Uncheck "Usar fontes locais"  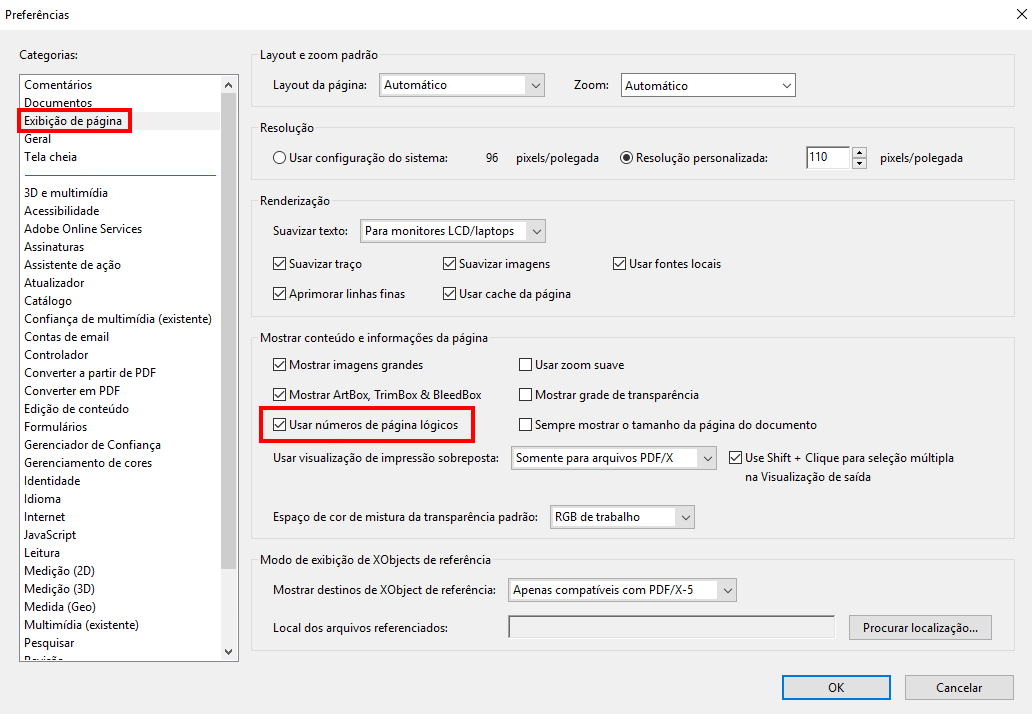pyautogui.click(x=619, y=263)
